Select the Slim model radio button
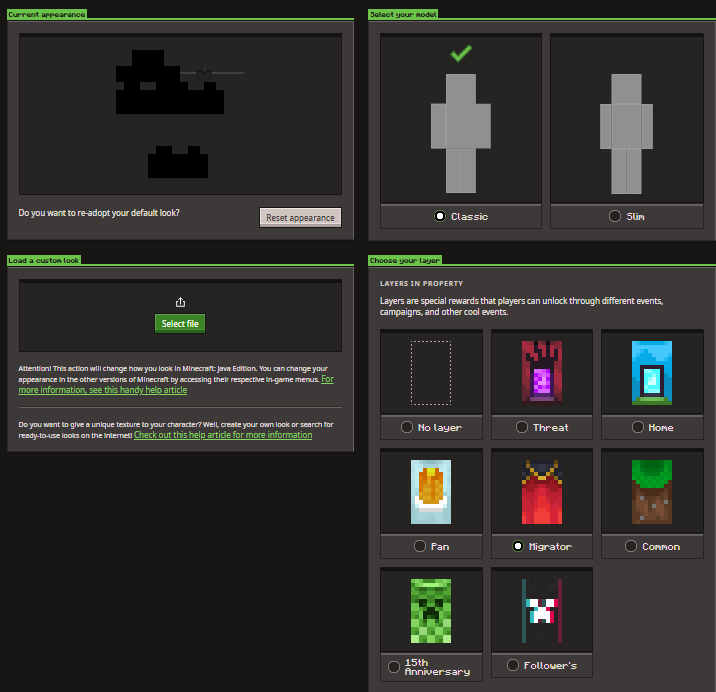Image resolution: width=716 pixels, height=692 pixels. 615,216
